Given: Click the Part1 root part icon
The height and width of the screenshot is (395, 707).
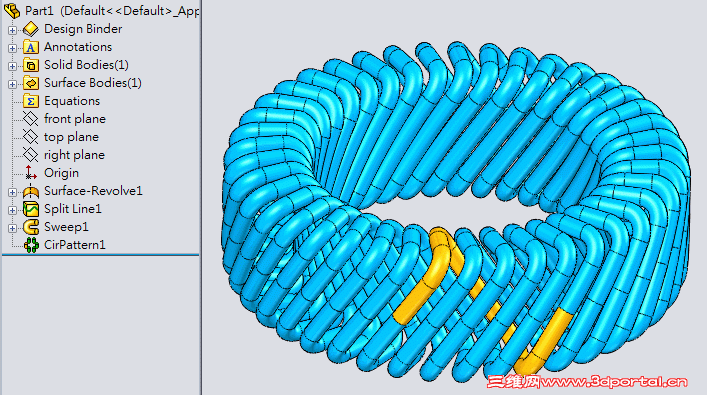Looking at the screenshot, I should point(12,10).
